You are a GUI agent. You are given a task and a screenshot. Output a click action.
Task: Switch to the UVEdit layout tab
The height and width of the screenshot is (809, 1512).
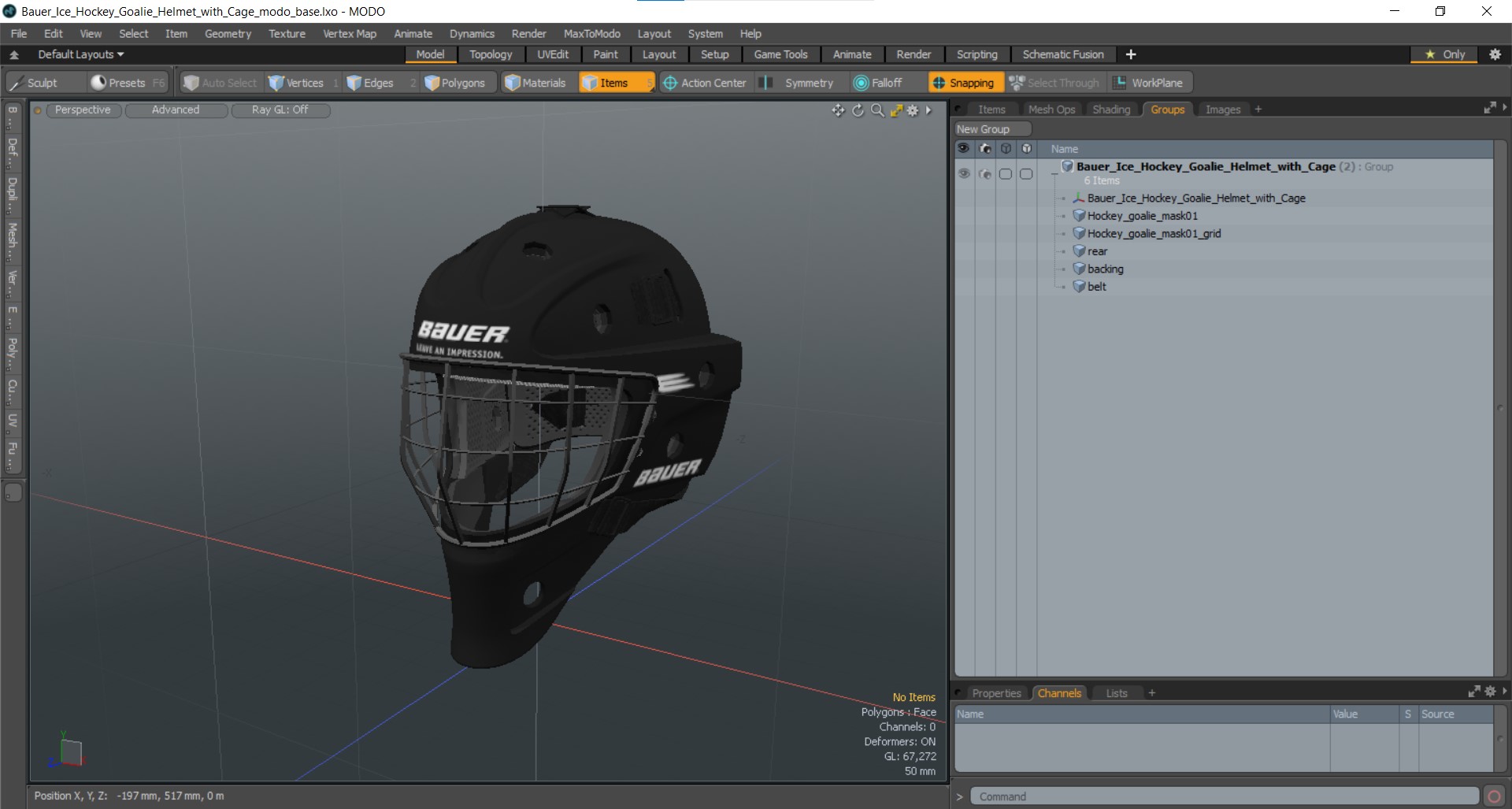pos(553,54)
